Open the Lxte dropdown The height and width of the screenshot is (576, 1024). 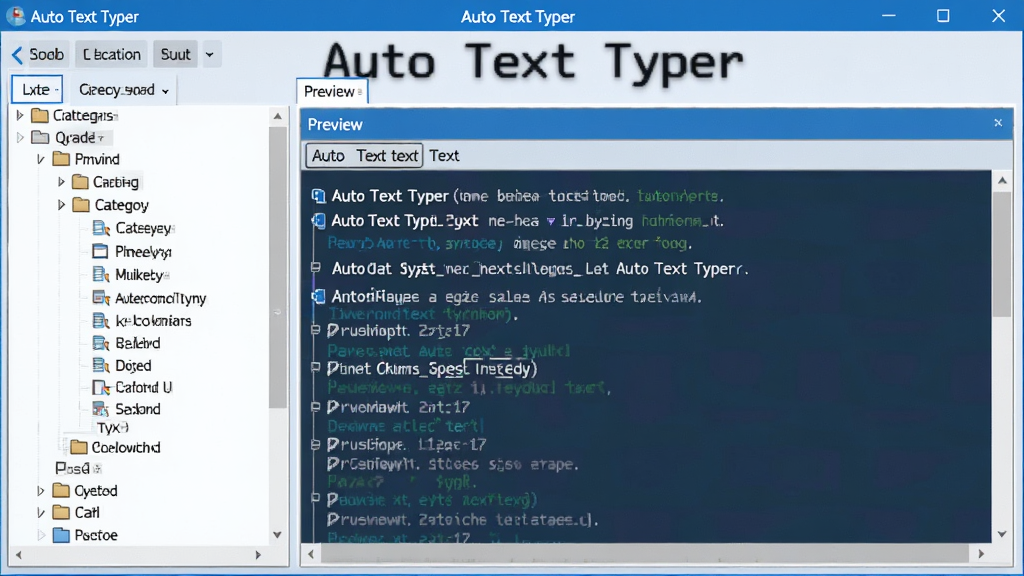(37, 89)
